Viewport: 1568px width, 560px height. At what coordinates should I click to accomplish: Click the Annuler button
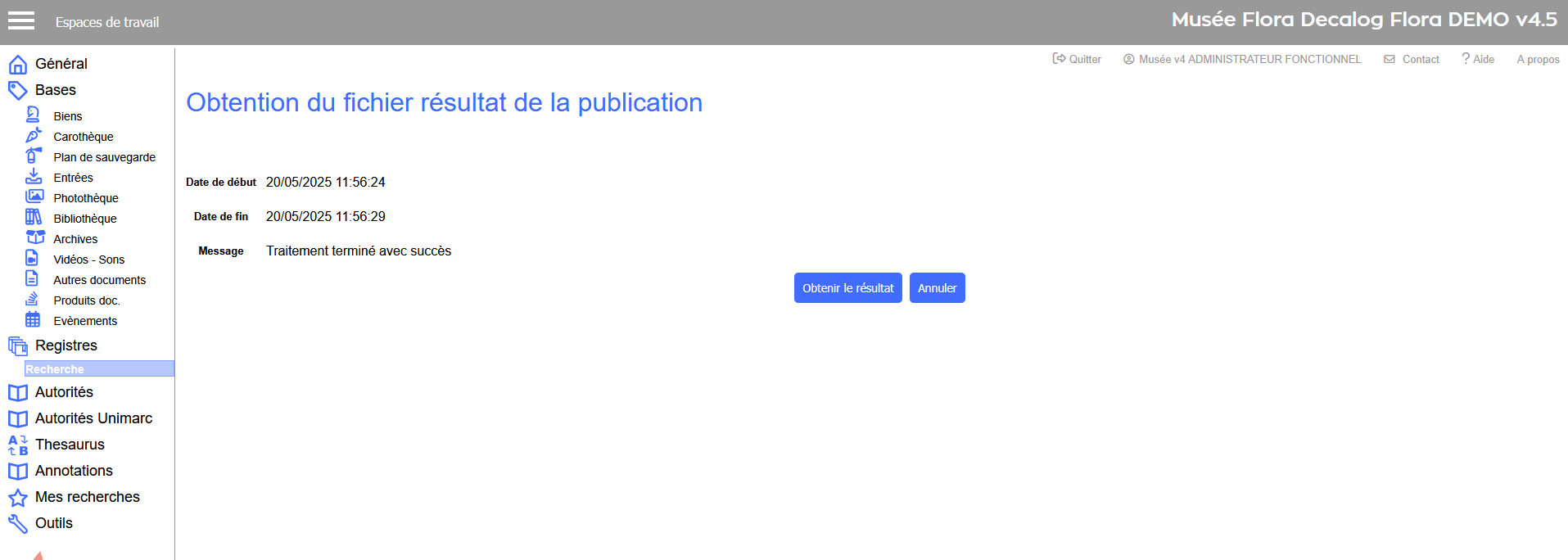[x=937, y=288]
